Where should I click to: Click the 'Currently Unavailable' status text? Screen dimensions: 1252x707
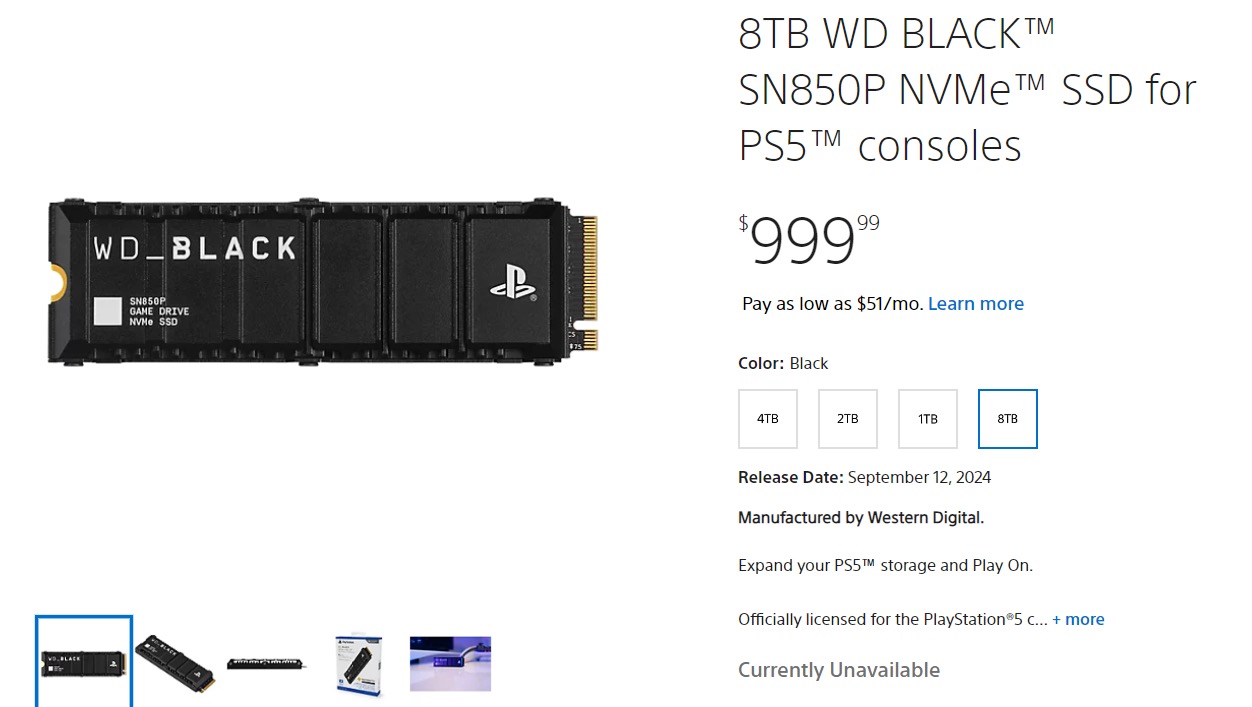(x=839, y=670)
